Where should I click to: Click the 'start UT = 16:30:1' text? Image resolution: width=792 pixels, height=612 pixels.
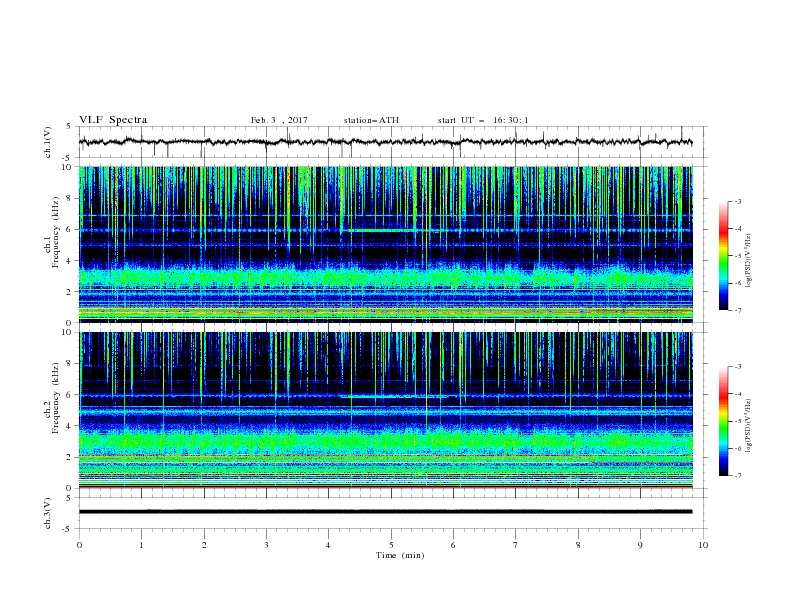coord(483,120)
